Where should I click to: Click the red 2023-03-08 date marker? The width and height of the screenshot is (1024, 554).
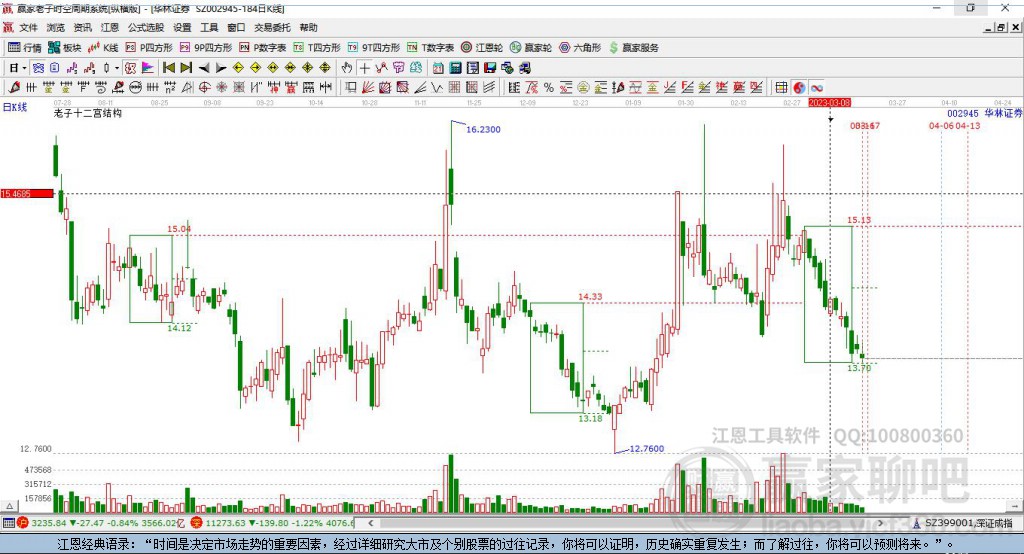(x=829, y=103)
